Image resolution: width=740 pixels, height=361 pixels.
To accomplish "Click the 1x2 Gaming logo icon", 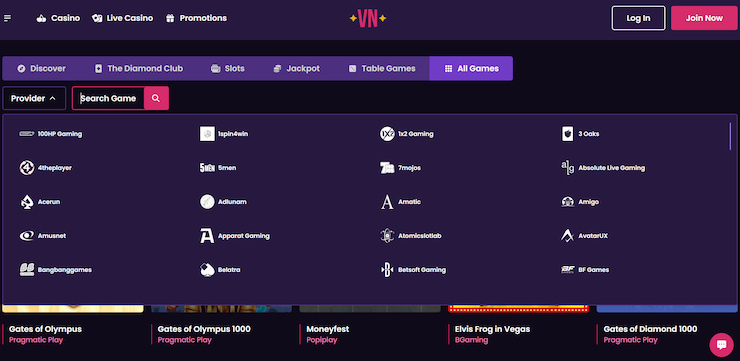I will [x=387, y=134].
